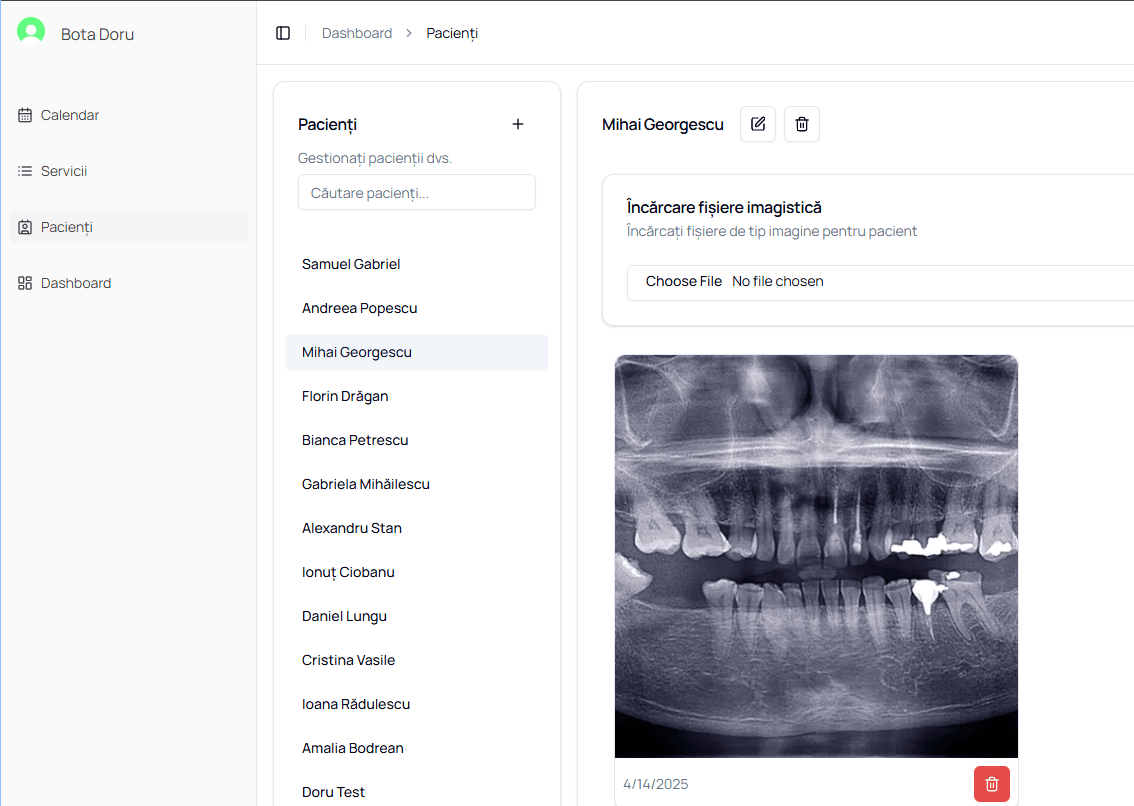Viewport: 1134px width, 806px height.
Task: Select patient Ionuț Ciobanu
Action: (x=417, y=572)
